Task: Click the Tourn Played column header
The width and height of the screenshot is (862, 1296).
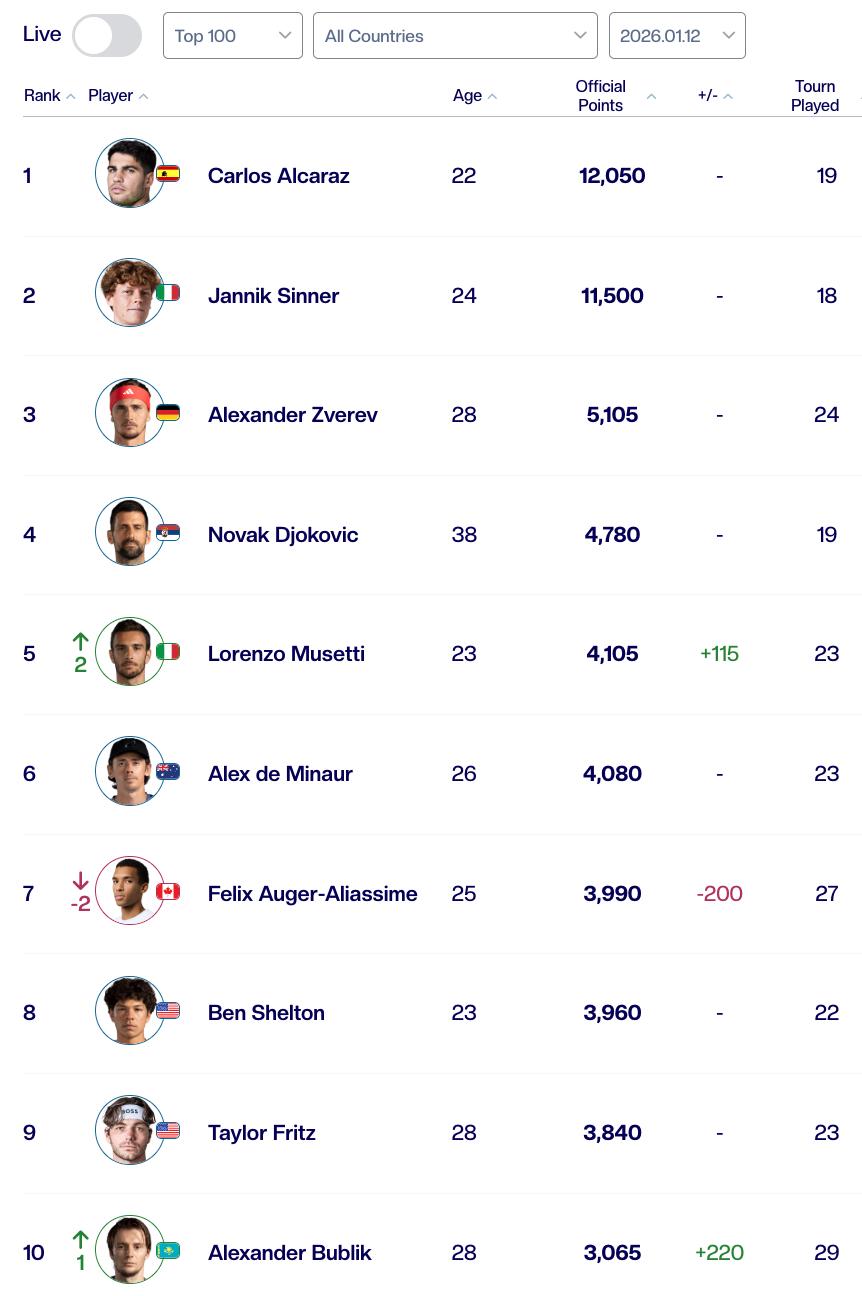Action: 814,96
